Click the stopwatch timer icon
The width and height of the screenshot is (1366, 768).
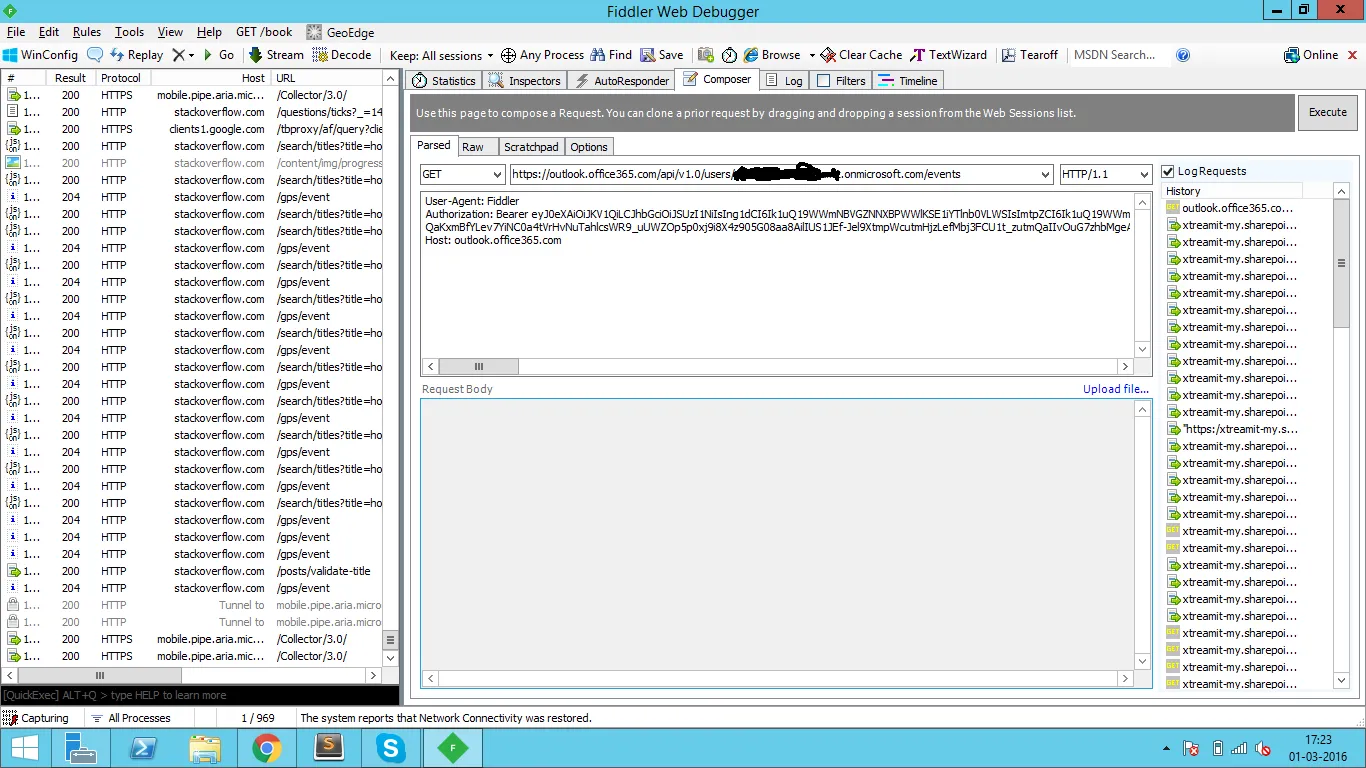pos(729,55)
